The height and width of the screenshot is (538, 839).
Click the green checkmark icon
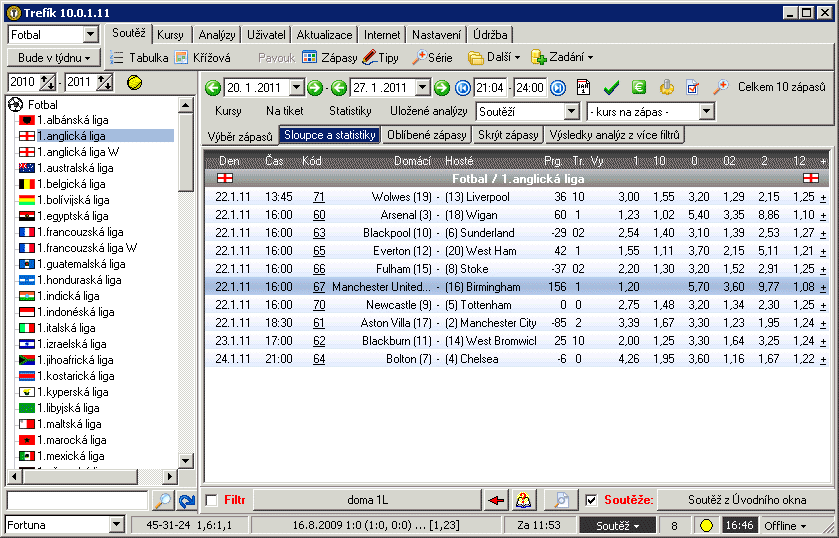point(611,87)
